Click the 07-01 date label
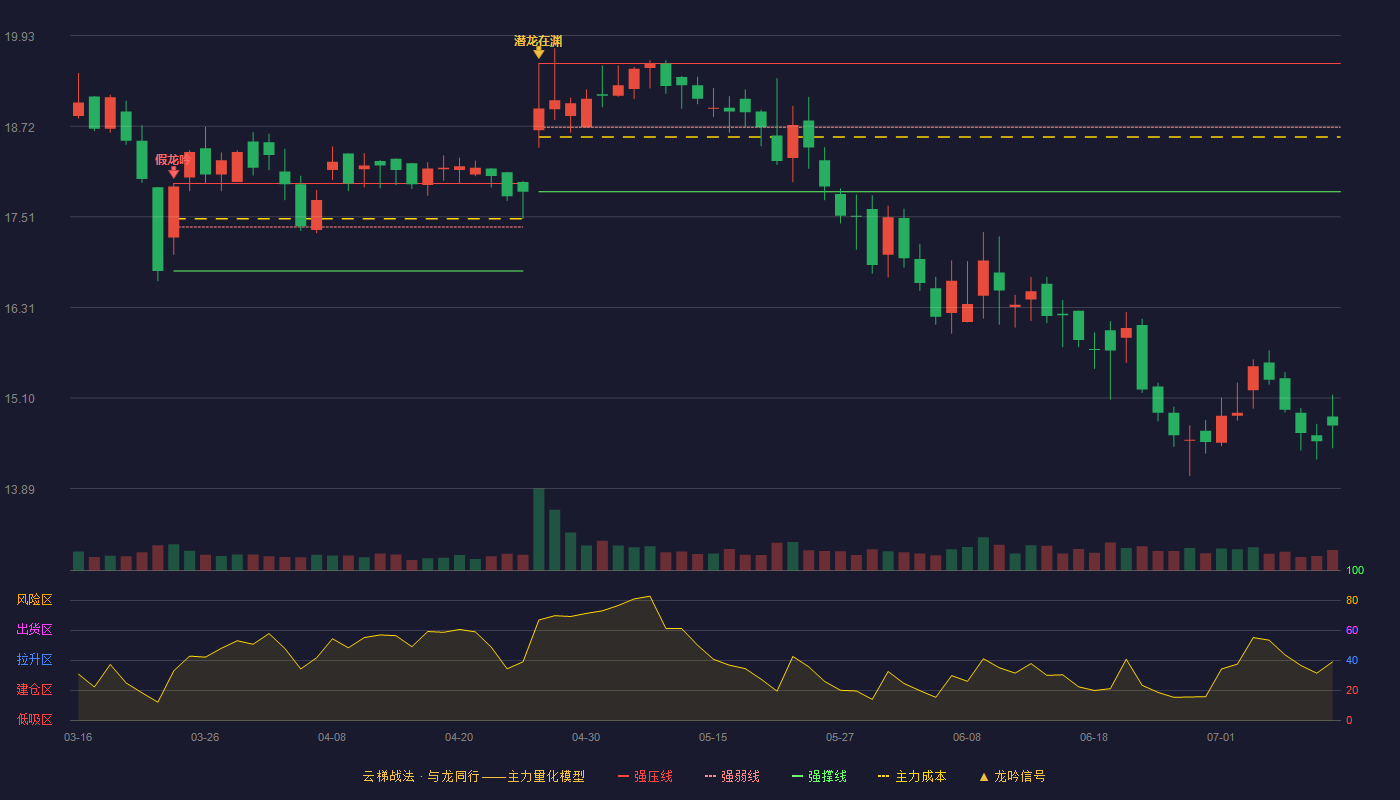1400x800 pixels. coord(1221,737)
